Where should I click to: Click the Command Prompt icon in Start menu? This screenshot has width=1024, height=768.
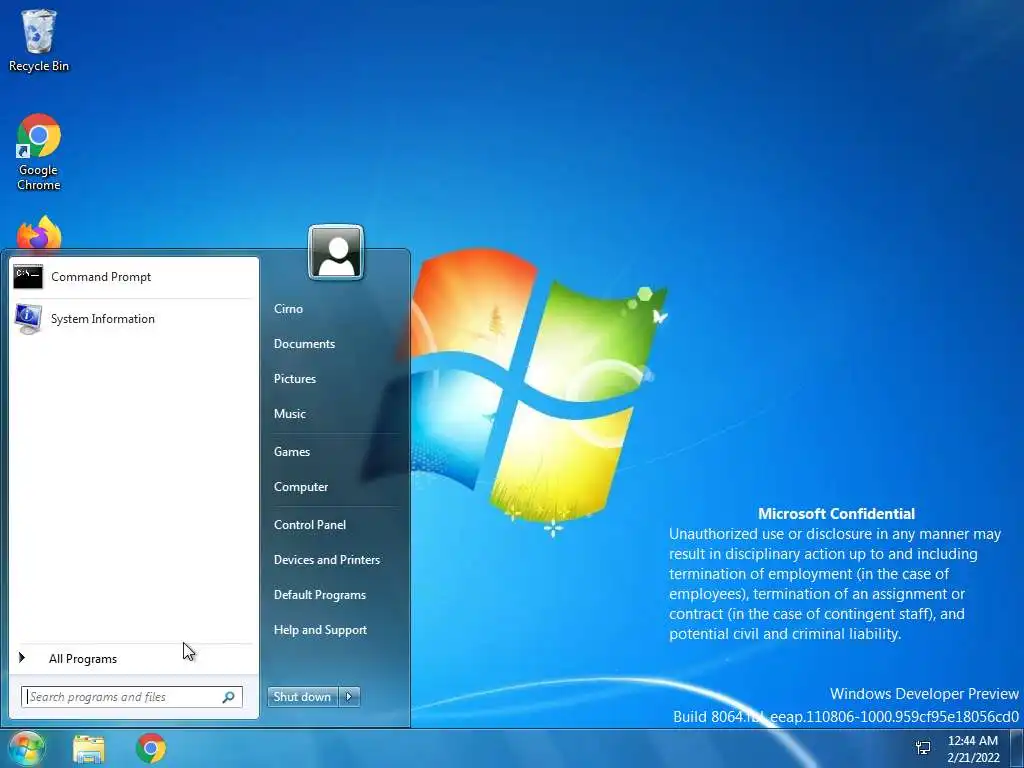28,277
